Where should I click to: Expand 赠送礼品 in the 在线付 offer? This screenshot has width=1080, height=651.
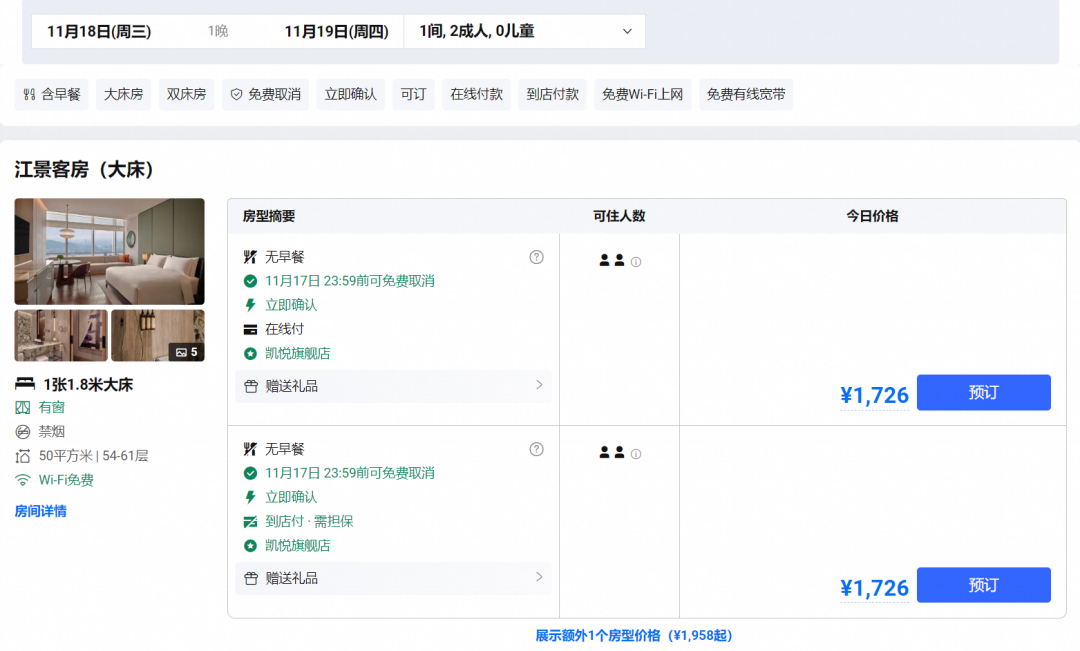pyautogui.click(x=393, y=386)
